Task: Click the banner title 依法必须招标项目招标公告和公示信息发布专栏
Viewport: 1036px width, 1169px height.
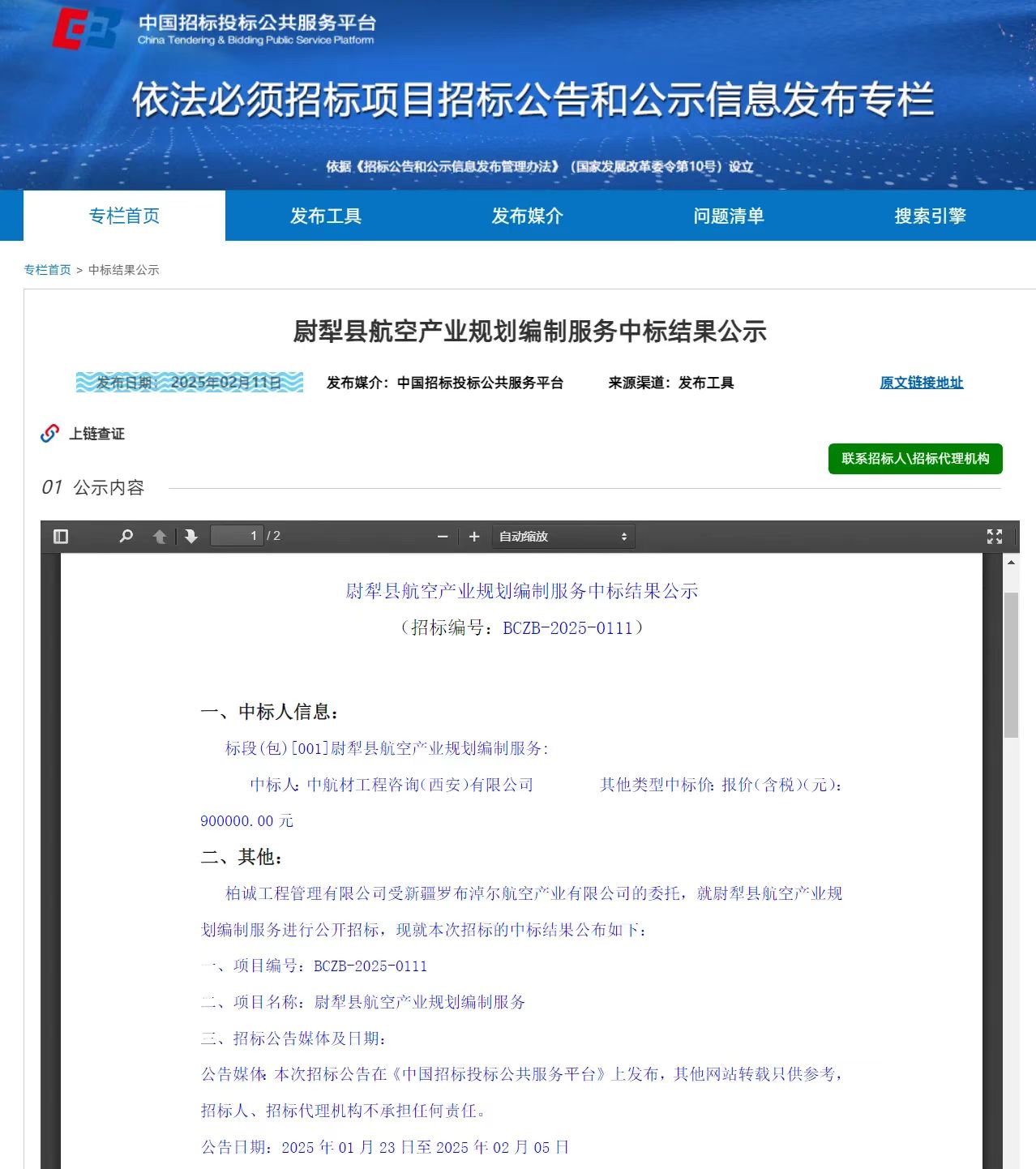Action: click(533, 100)
